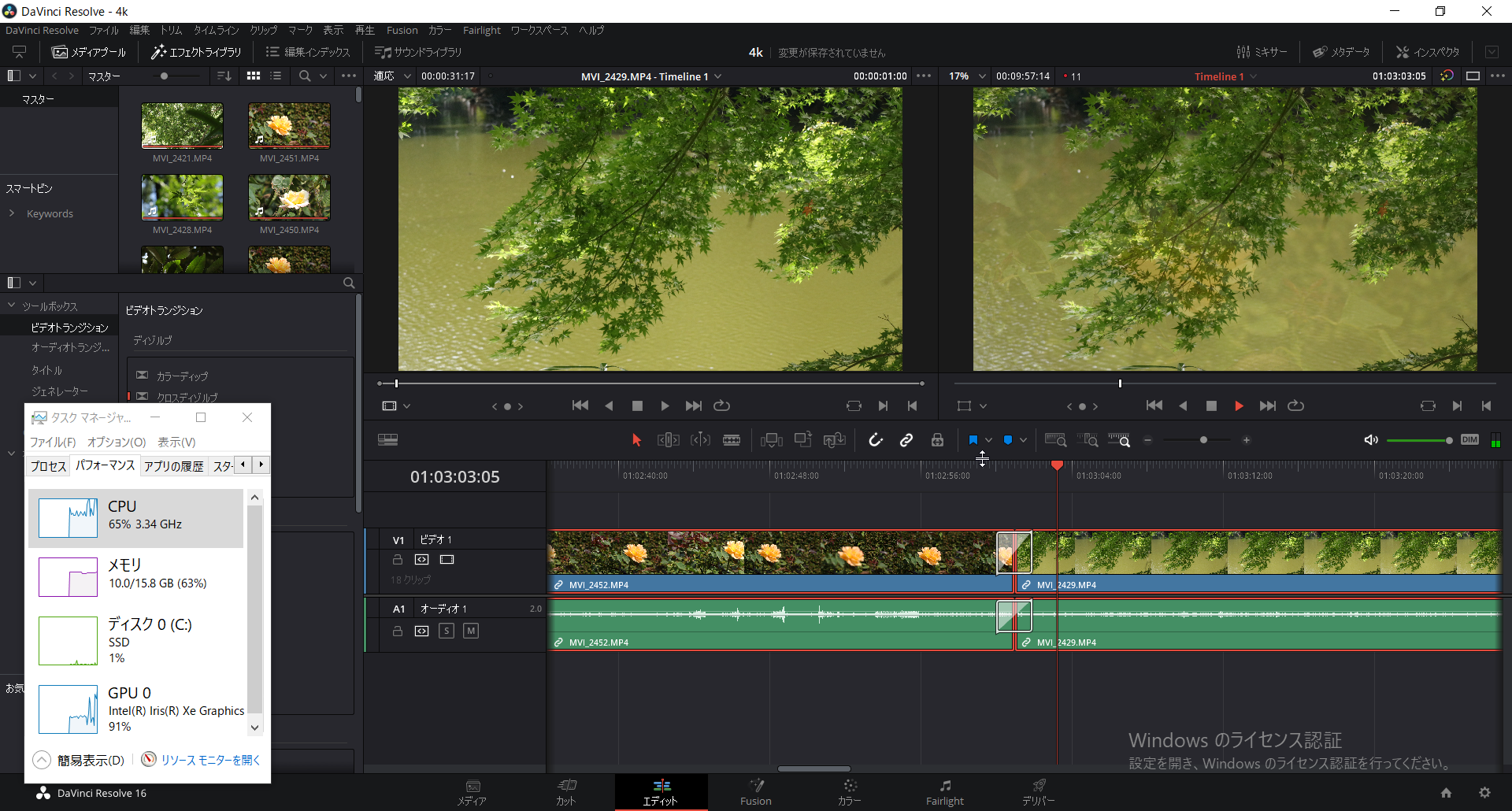
Task: Toggle the linked selection chain icon
Action: coord(906,440)
